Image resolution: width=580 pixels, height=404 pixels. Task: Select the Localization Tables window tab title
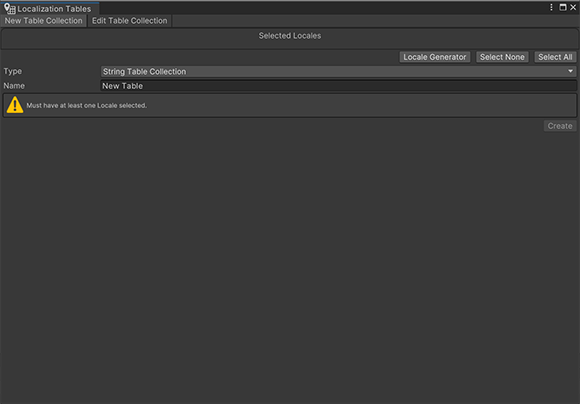pyautogui.click(x=54, y=9)
